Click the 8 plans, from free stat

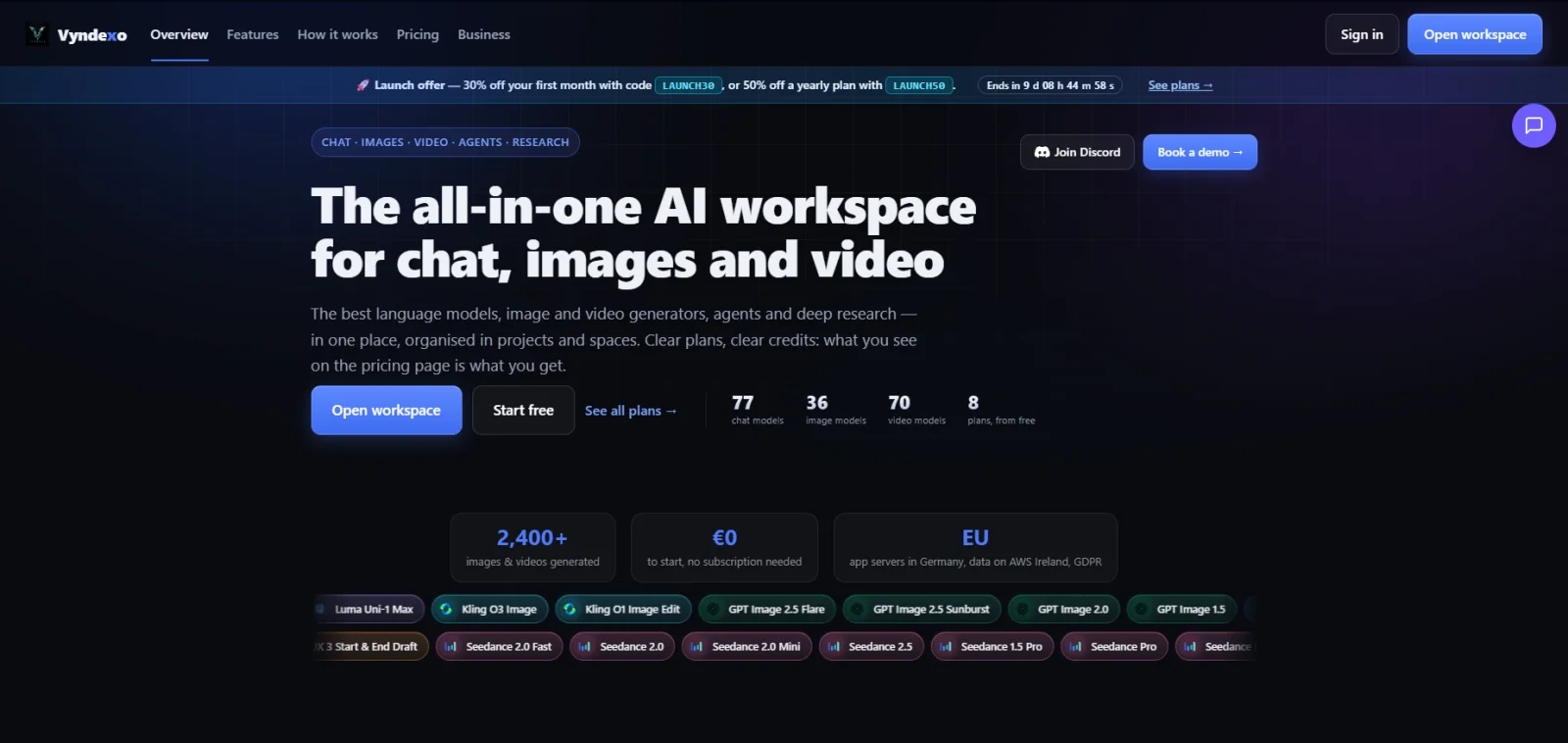1001,410
